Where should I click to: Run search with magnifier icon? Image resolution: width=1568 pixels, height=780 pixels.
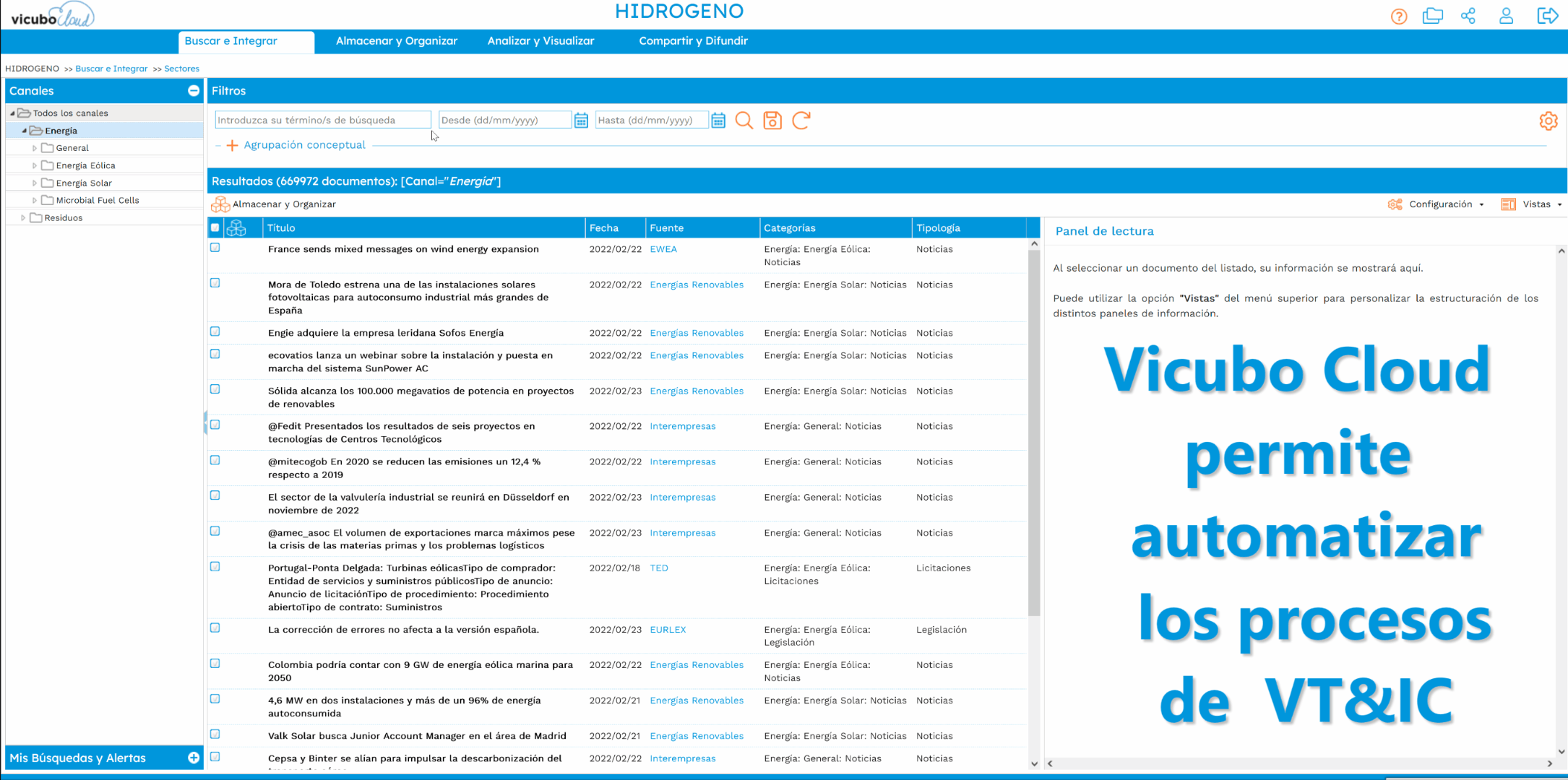pyautogui.click(x=744, y=120)
